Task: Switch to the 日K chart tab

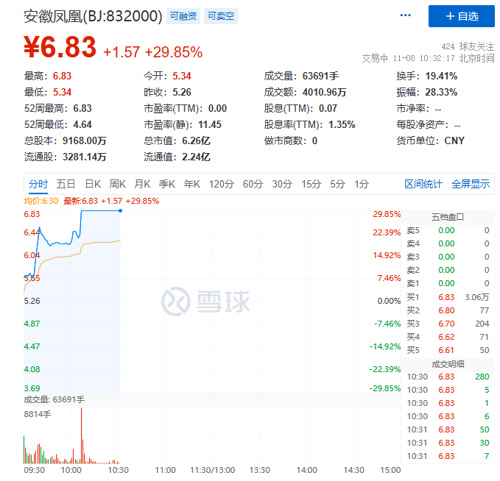Action: (x=93, y=184)
